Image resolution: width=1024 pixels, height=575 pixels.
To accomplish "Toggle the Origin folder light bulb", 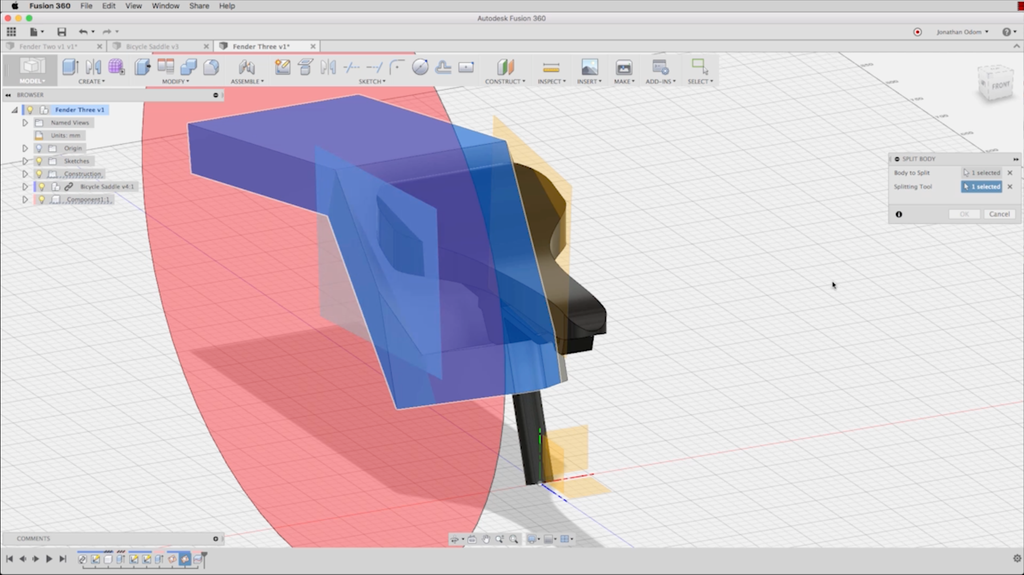I will tap(39, 148).
